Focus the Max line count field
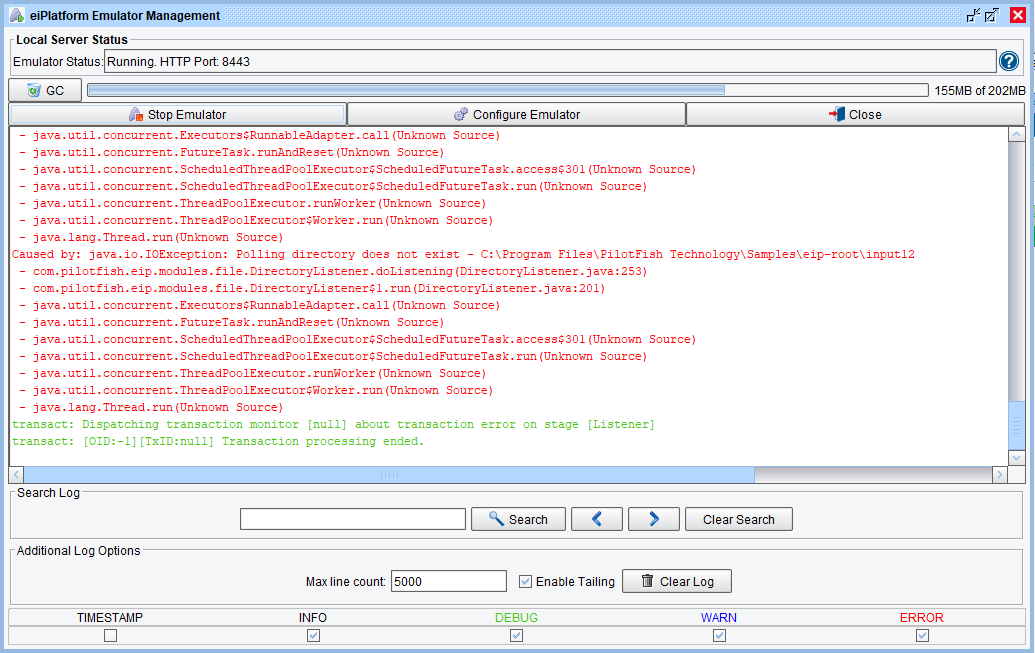The width and height of the screenshot is (1035, 653). [449, 581]
